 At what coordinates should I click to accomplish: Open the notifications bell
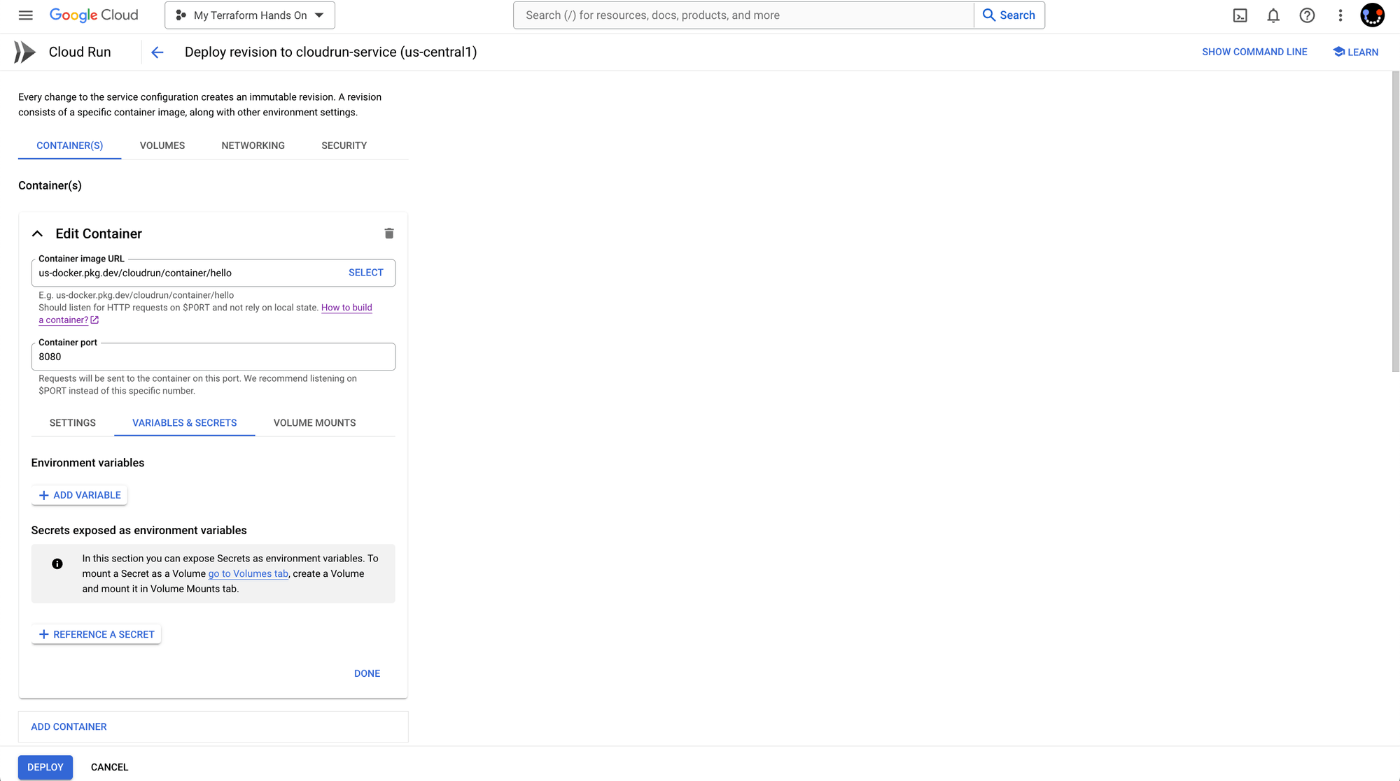pyautogui.click(x=1273, y=15)
